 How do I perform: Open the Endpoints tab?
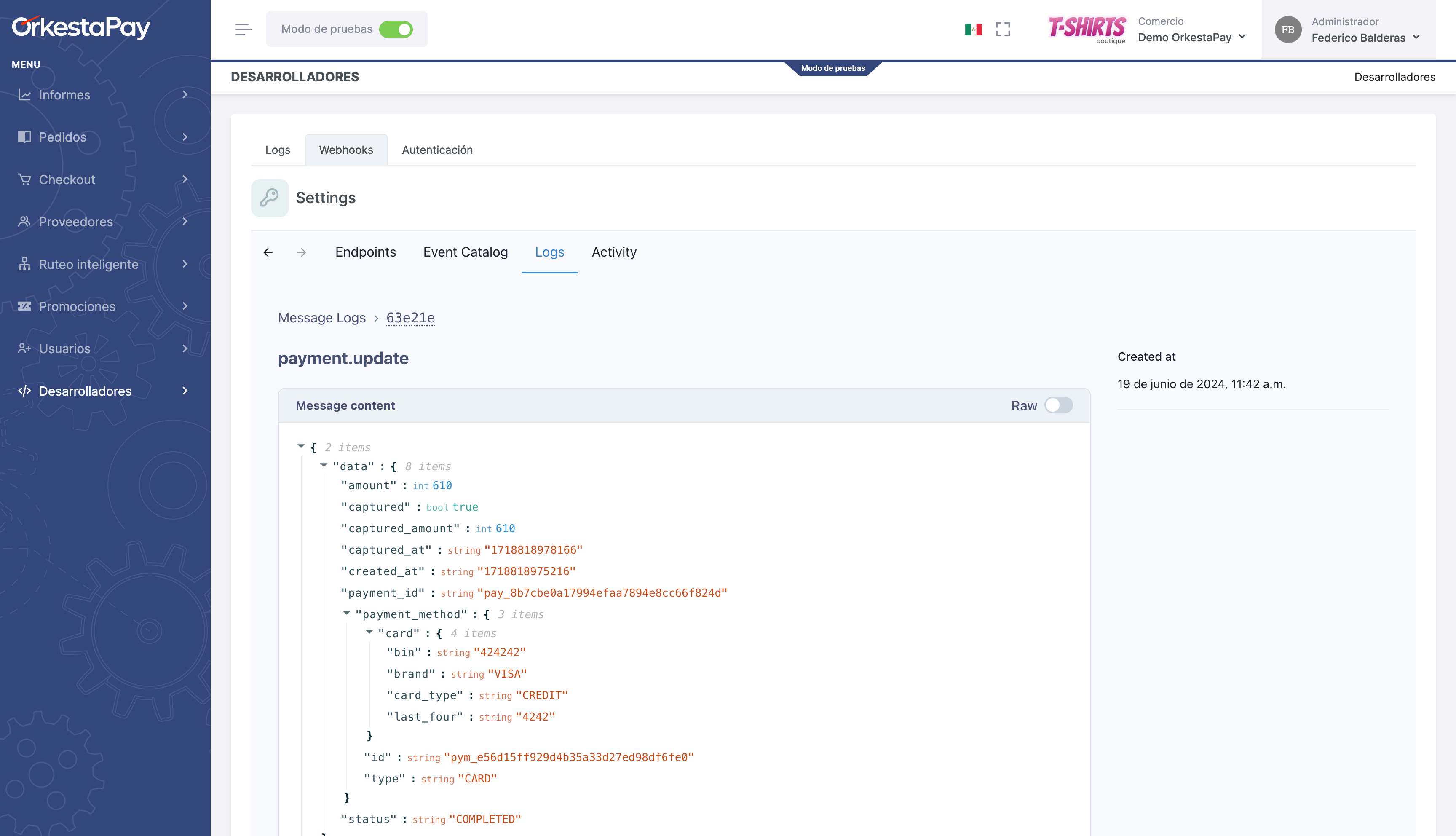tap(366, 252)
